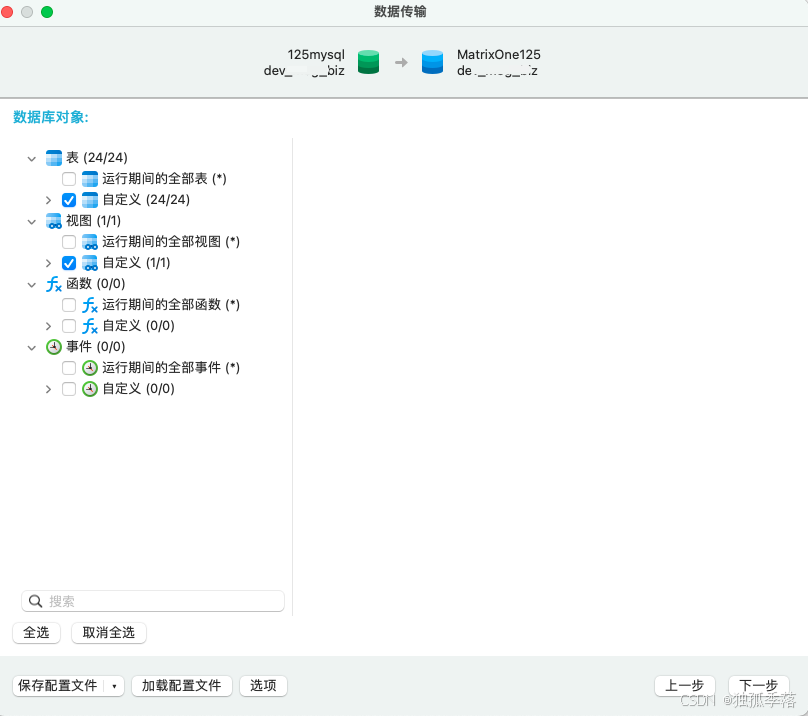808x716 pixels.
Task: Check the 运行期间的全部事件 checkbox
Action: click(x=68, y=367)
